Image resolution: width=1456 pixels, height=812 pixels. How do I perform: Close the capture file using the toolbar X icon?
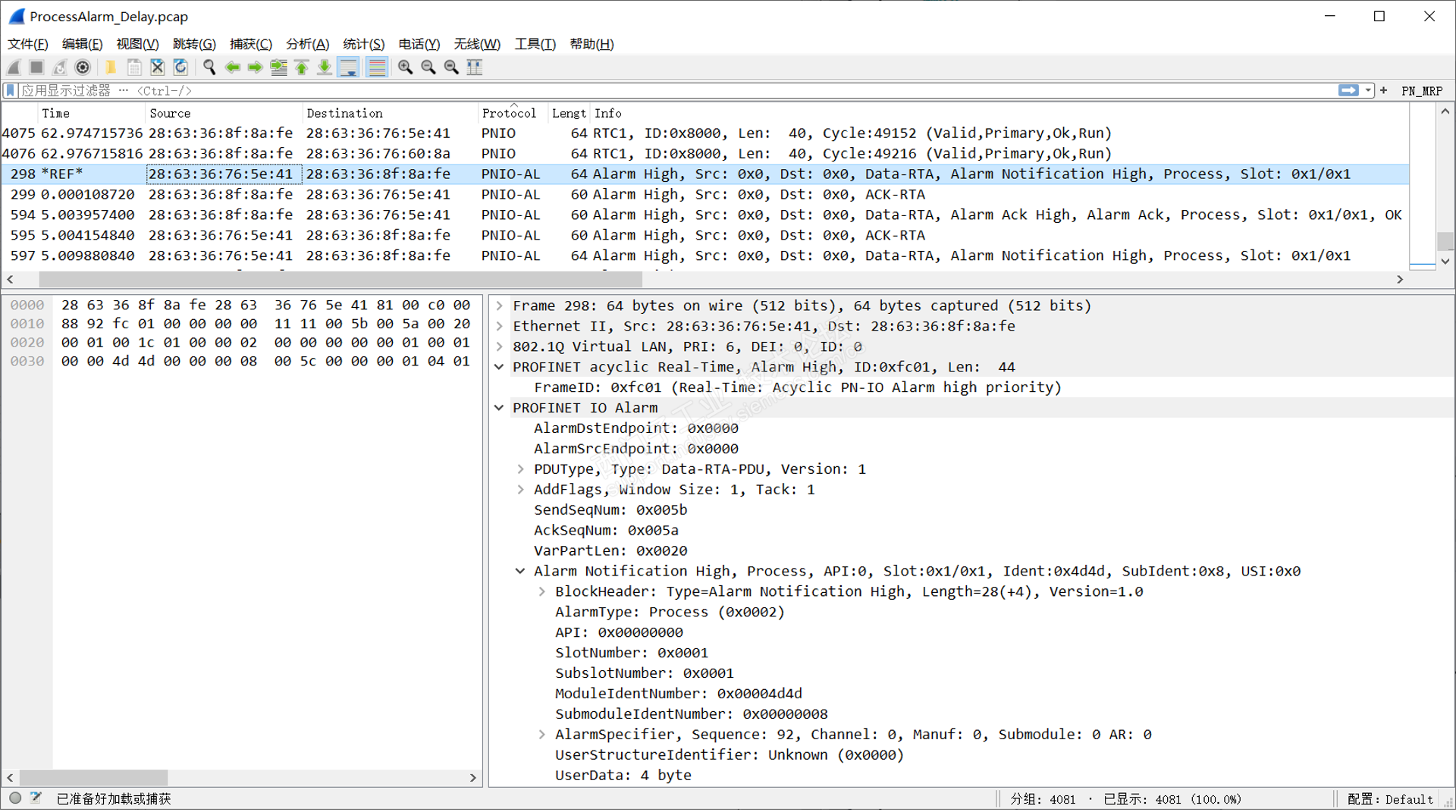157,67
